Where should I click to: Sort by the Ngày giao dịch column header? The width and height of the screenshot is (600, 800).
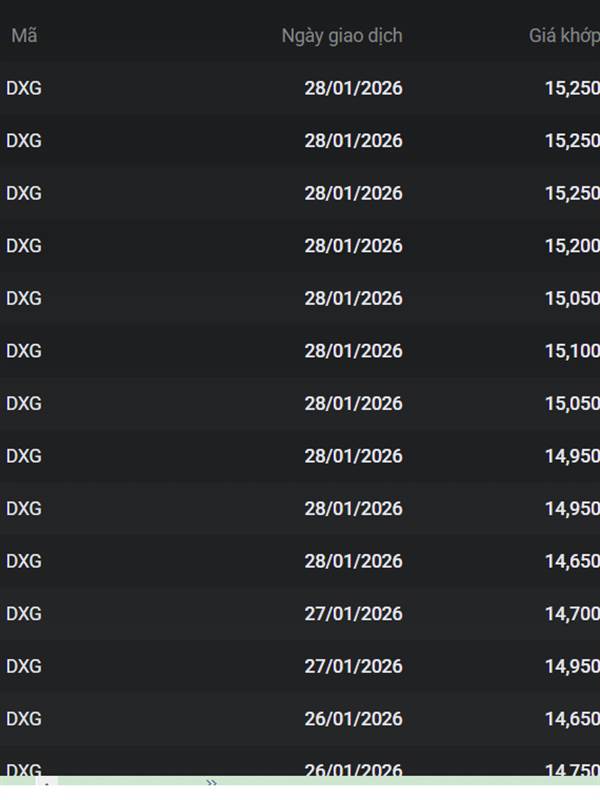(342, 36)
